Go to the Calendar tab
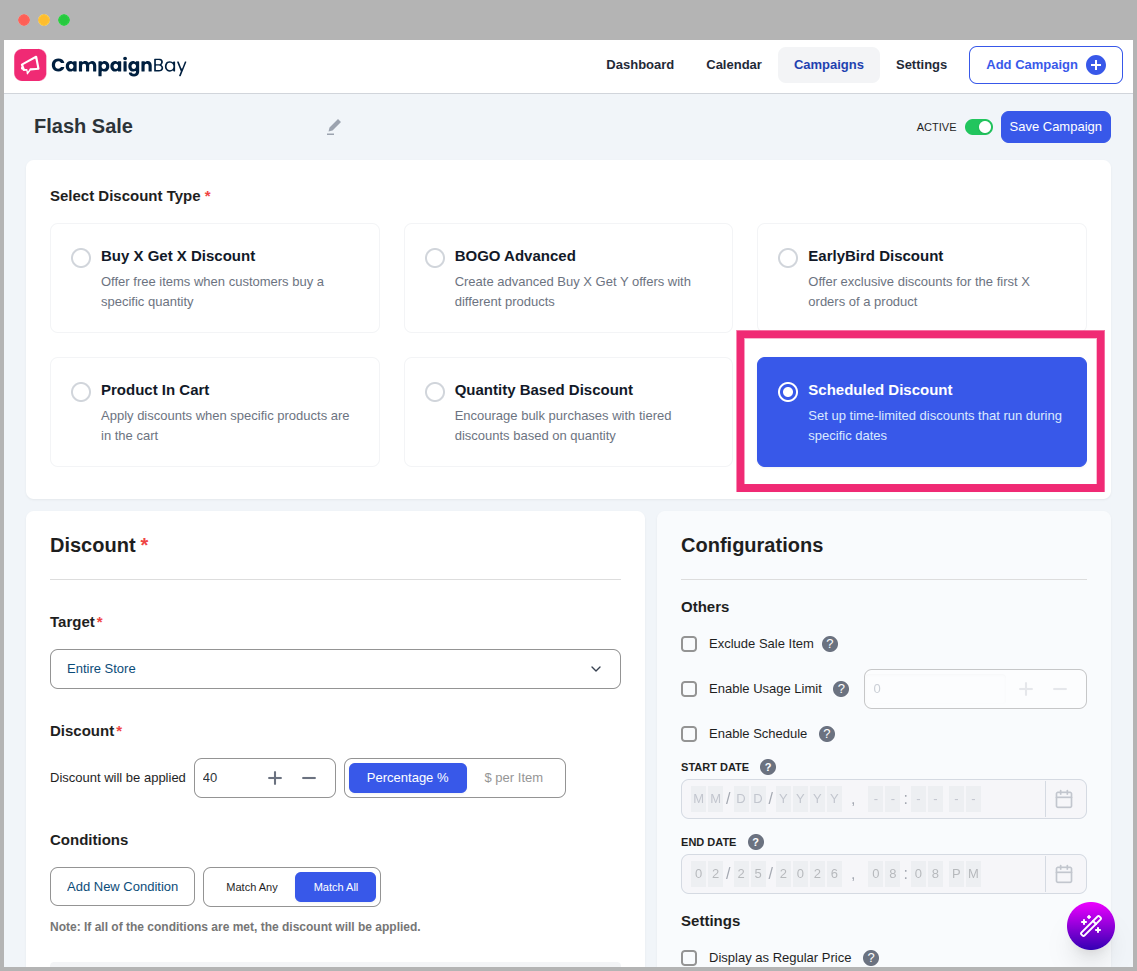The width and height of the screenshot is (1137, 971). coord(734,65)
